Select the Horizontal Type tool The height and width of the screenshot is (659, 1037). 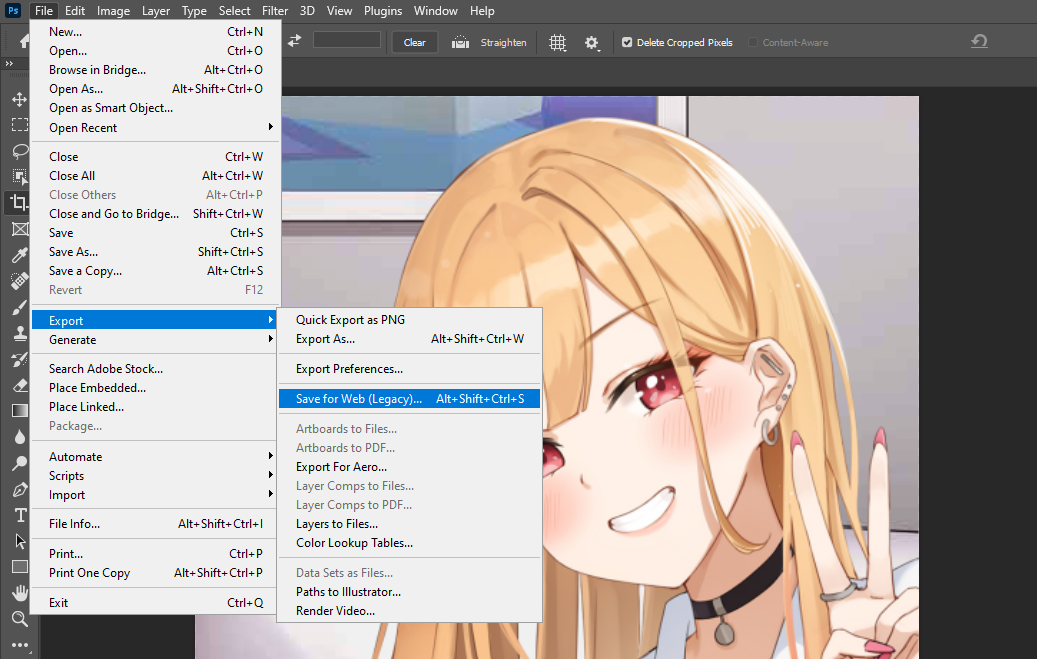tap(21, 515)
